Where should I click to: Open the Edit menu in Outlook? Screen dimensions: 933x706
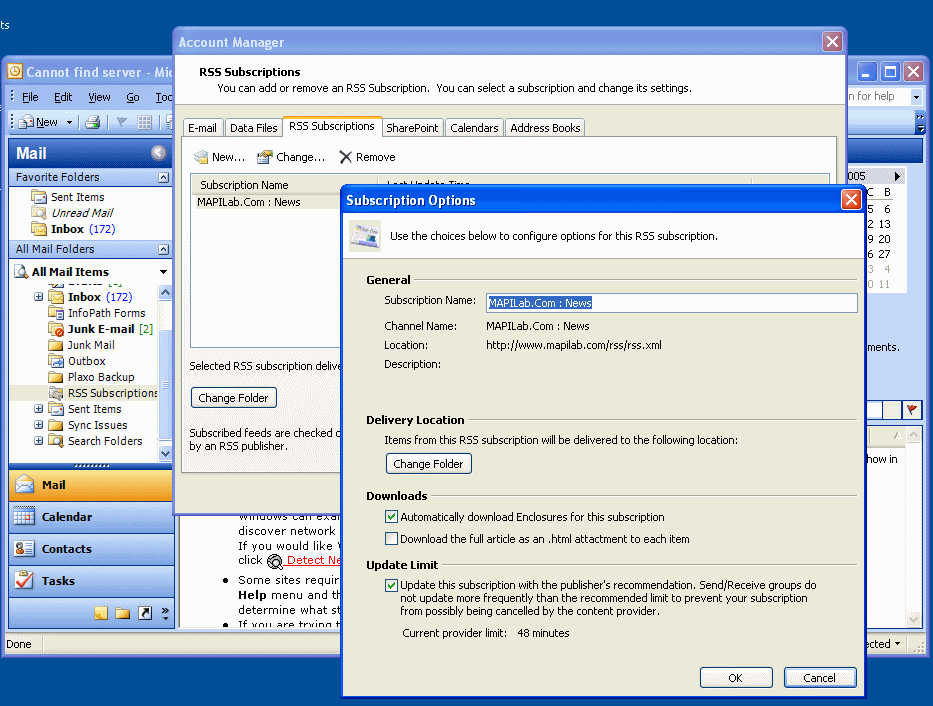(x=63, y=97)
